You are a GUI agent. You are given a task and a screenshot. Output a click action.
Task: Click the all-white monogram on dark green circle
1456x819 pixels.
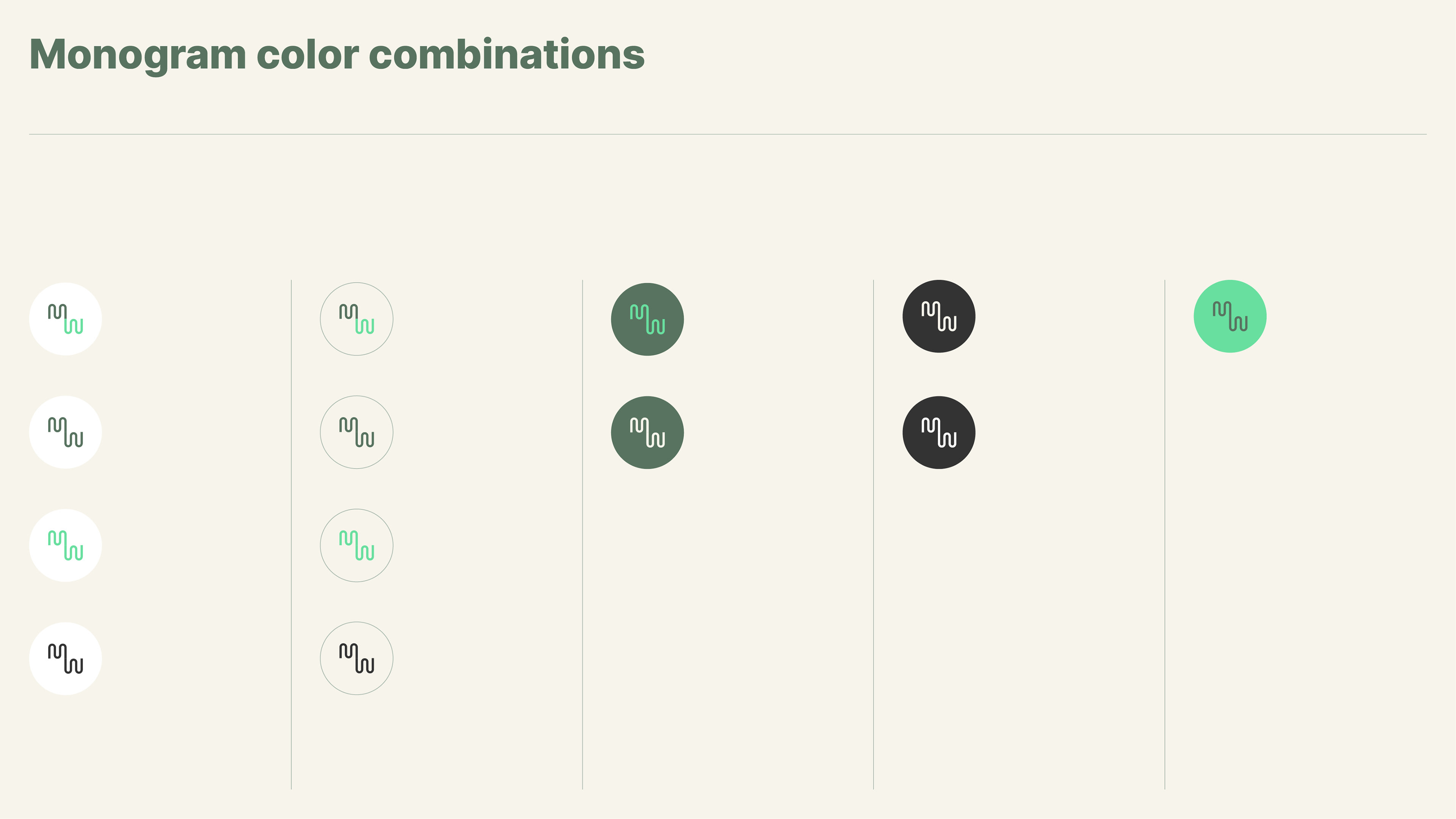648,432
